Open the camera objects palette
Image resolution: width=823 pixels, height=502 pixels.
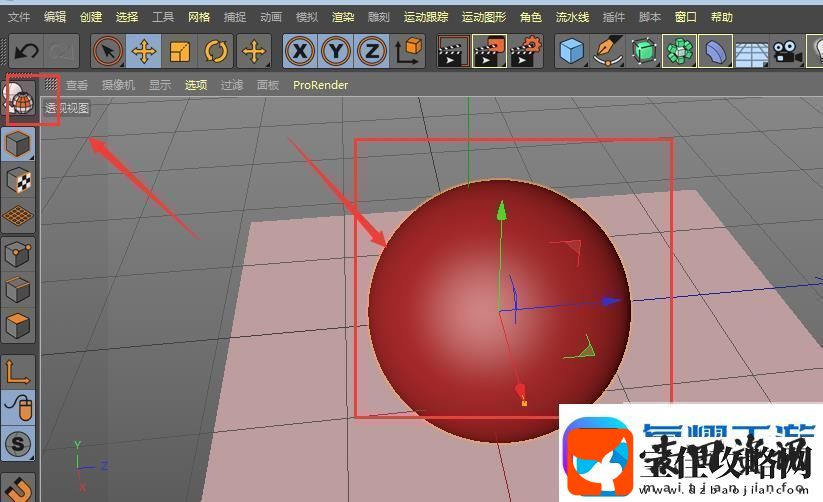pyautogui.click(x=787, y=51)
